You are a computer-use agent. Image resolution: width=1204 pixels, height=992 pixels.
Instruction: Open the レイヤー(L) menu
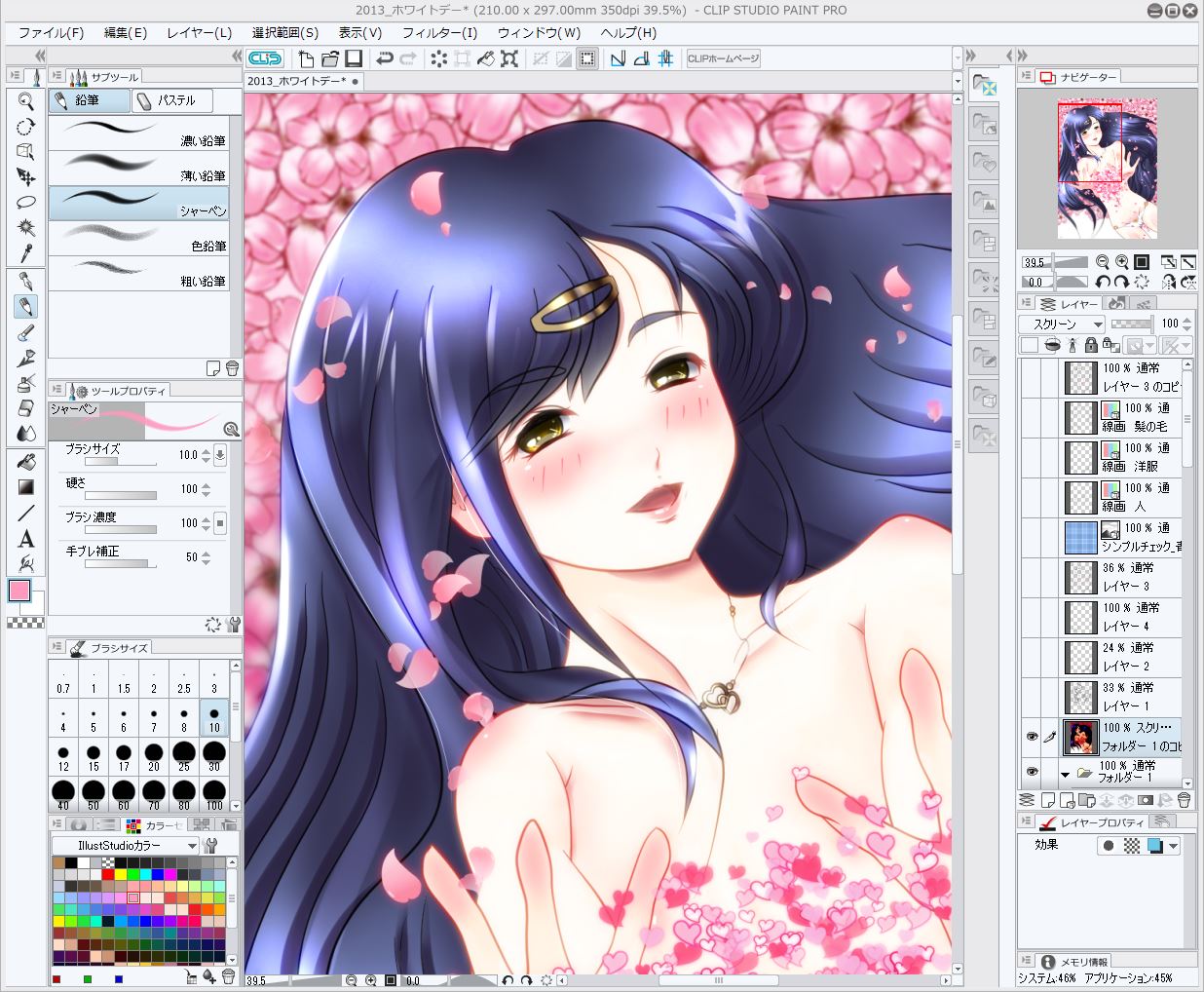[200, 32]
